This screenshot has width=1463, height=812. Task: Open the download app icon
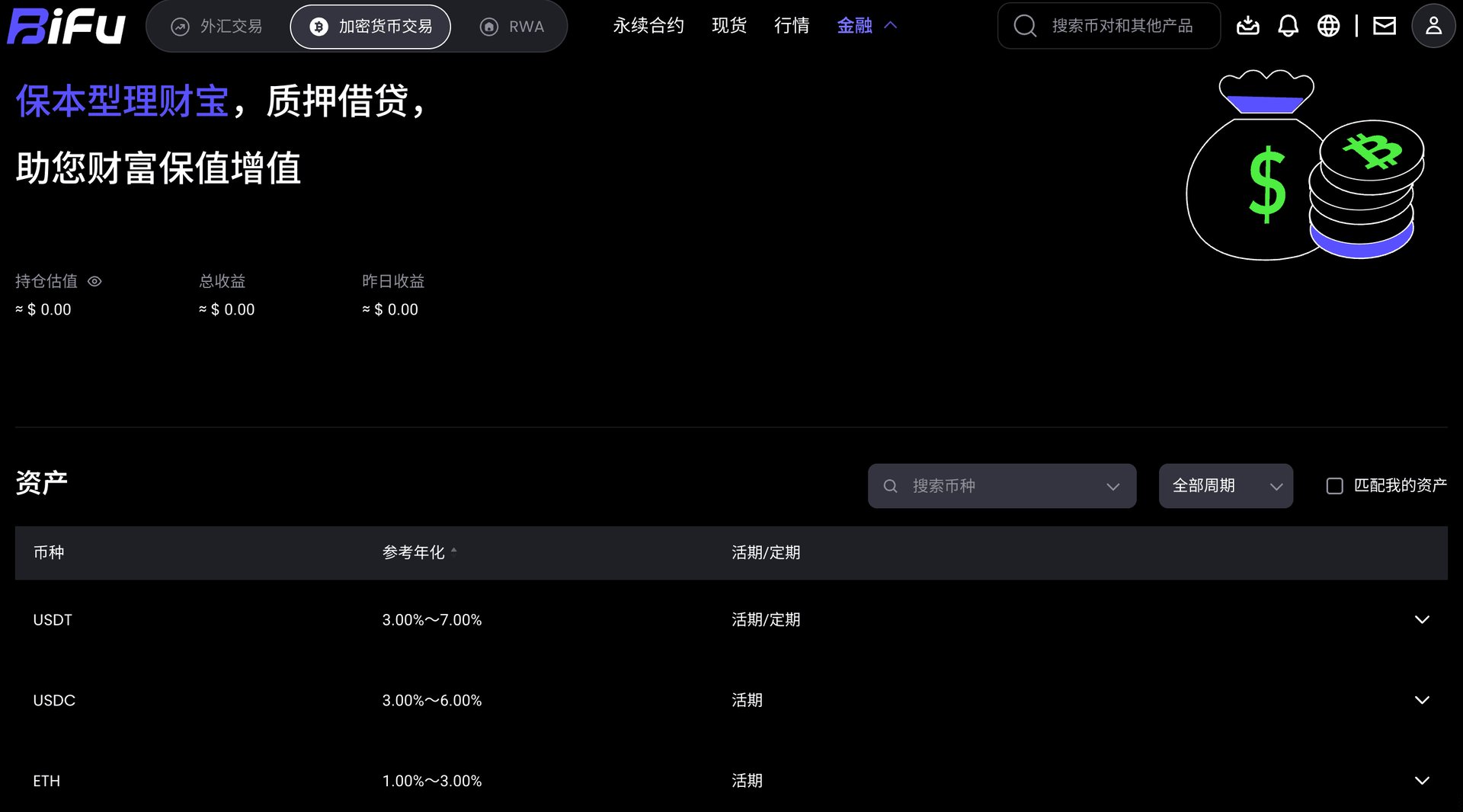[1247, 26]
